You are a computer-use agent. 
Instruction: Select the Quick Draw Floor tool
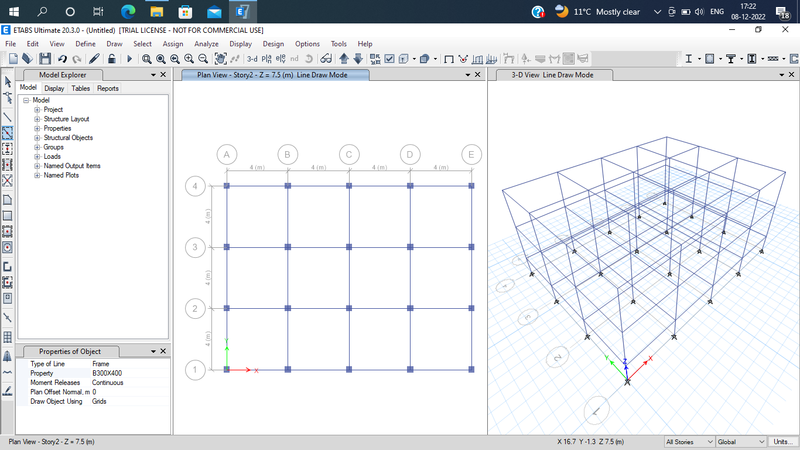pos(8,232)
